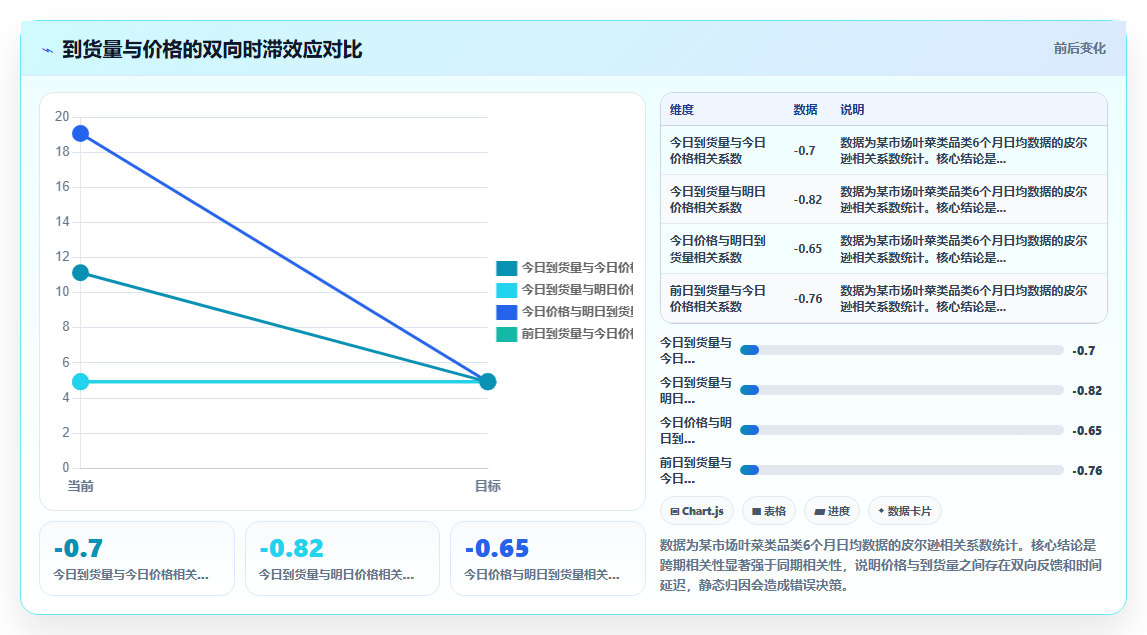Toggle legend swatch for 今日到货量与明日价格 series
Screen dimensions: 1147x635
(x=506, y=290)
